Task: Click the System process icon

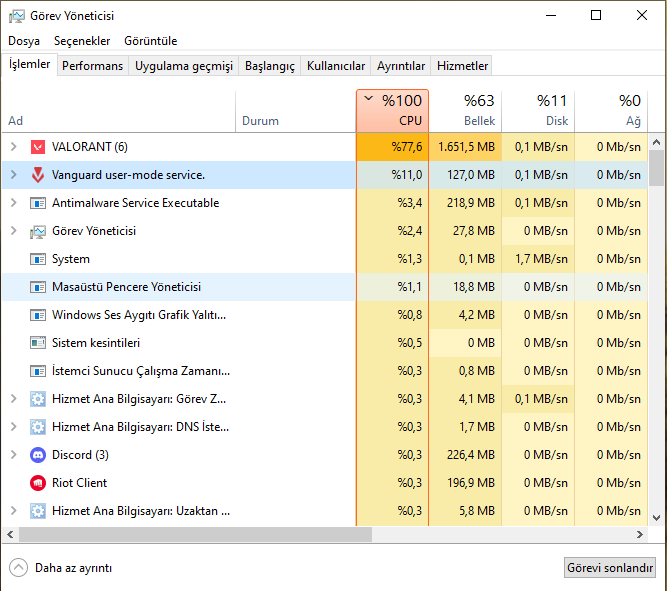Action: click(38, 259)
